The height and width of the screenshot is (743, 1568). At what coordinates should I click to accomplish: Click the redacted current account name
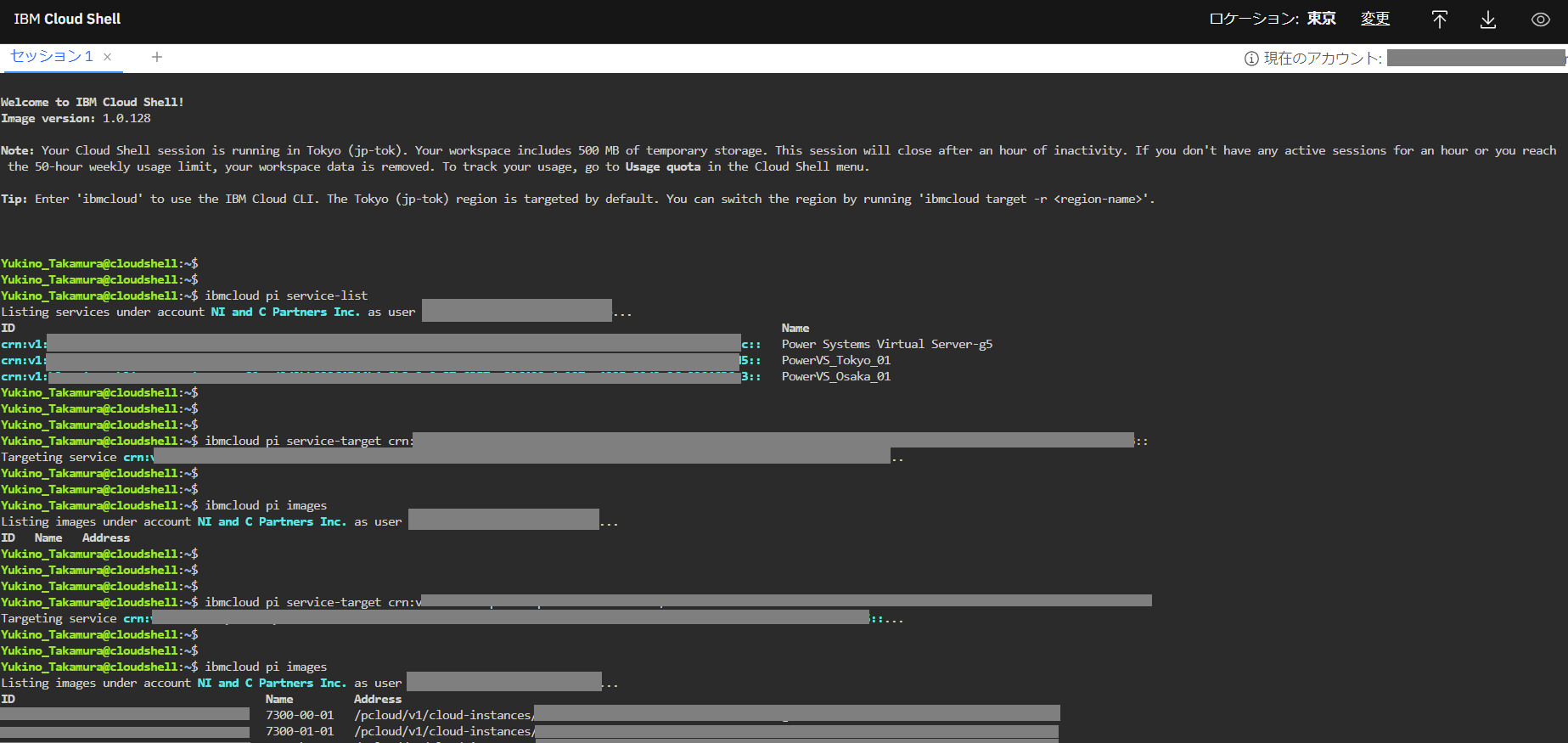(x=1475, y=58)
